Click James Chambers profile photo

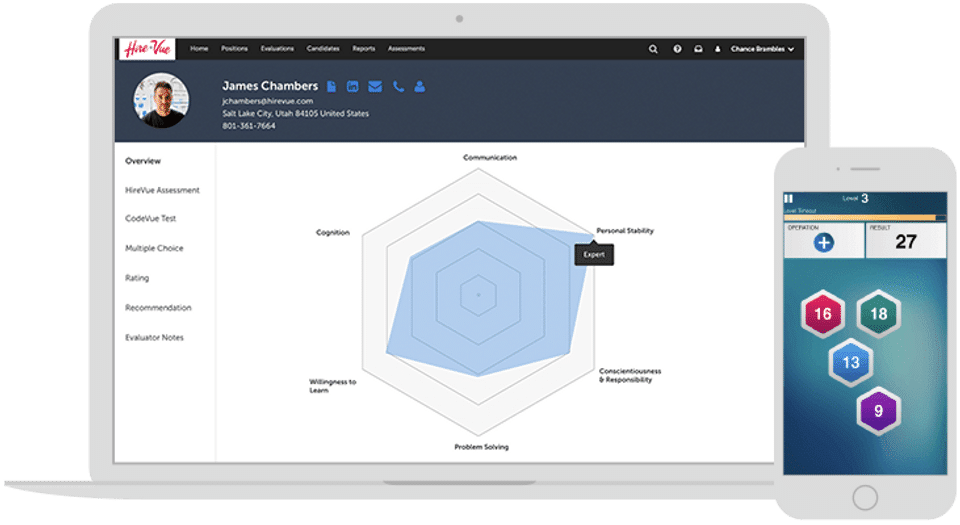click(x=161, y=100)
